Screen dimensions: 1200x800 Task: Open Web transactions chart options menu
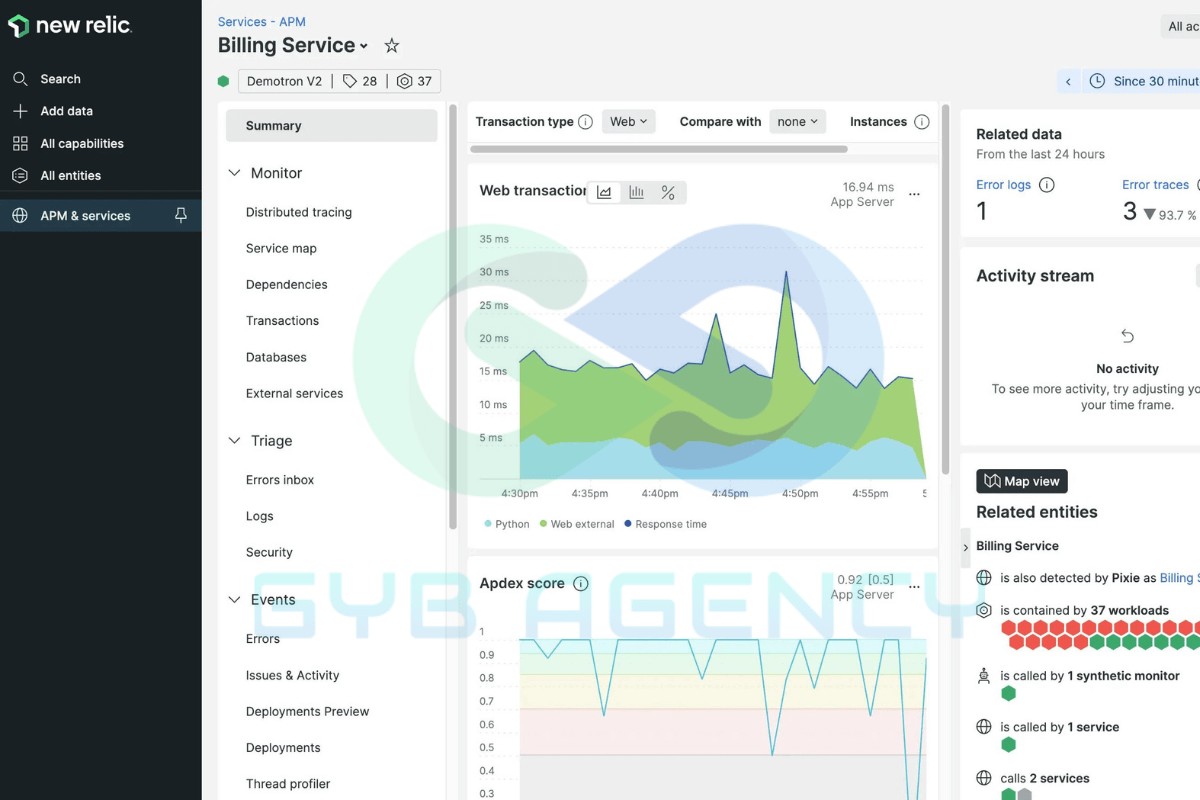pyautogui.click(x=914, y=194)
